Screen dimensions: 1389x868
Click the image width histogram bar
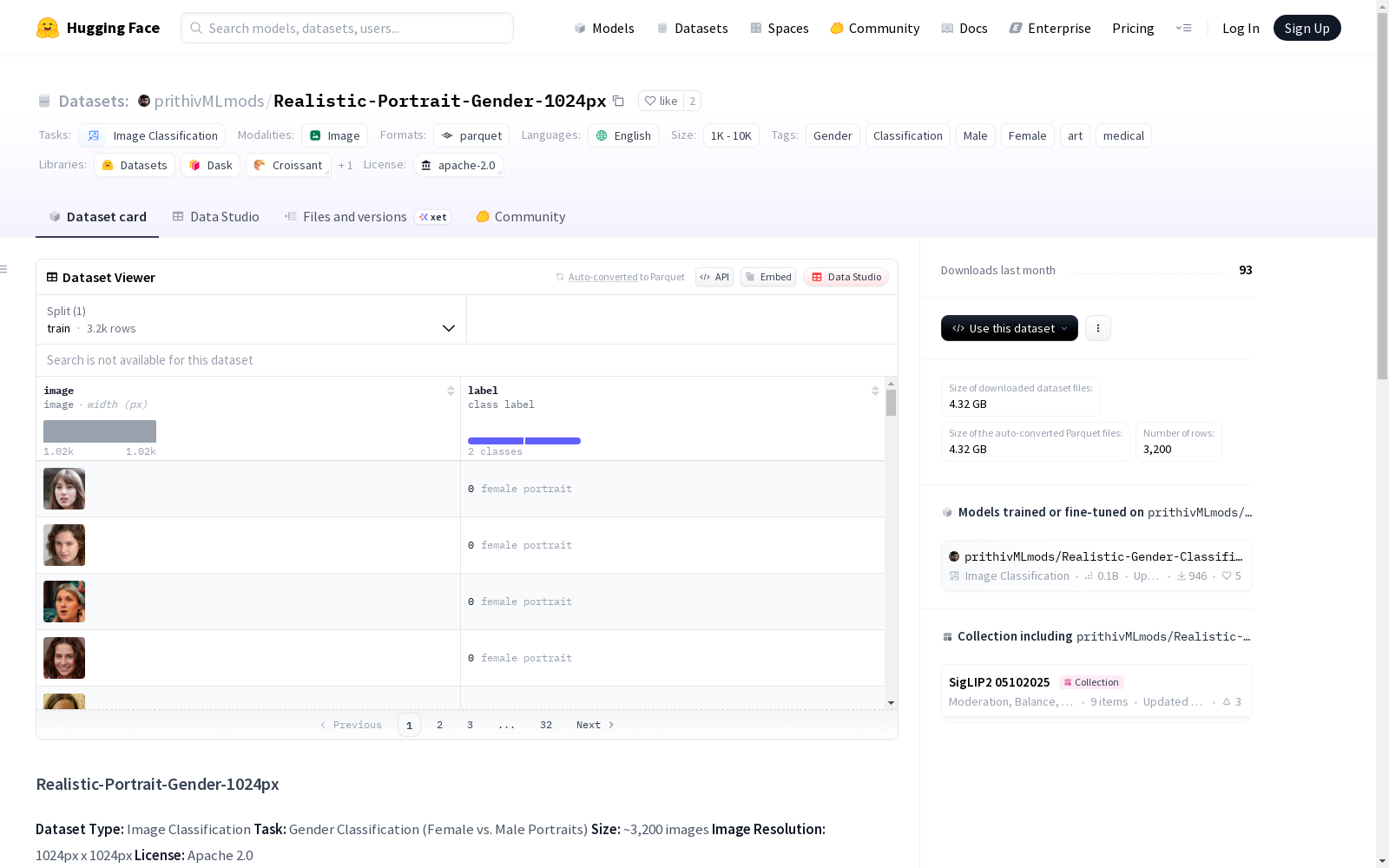click(100, 431)
